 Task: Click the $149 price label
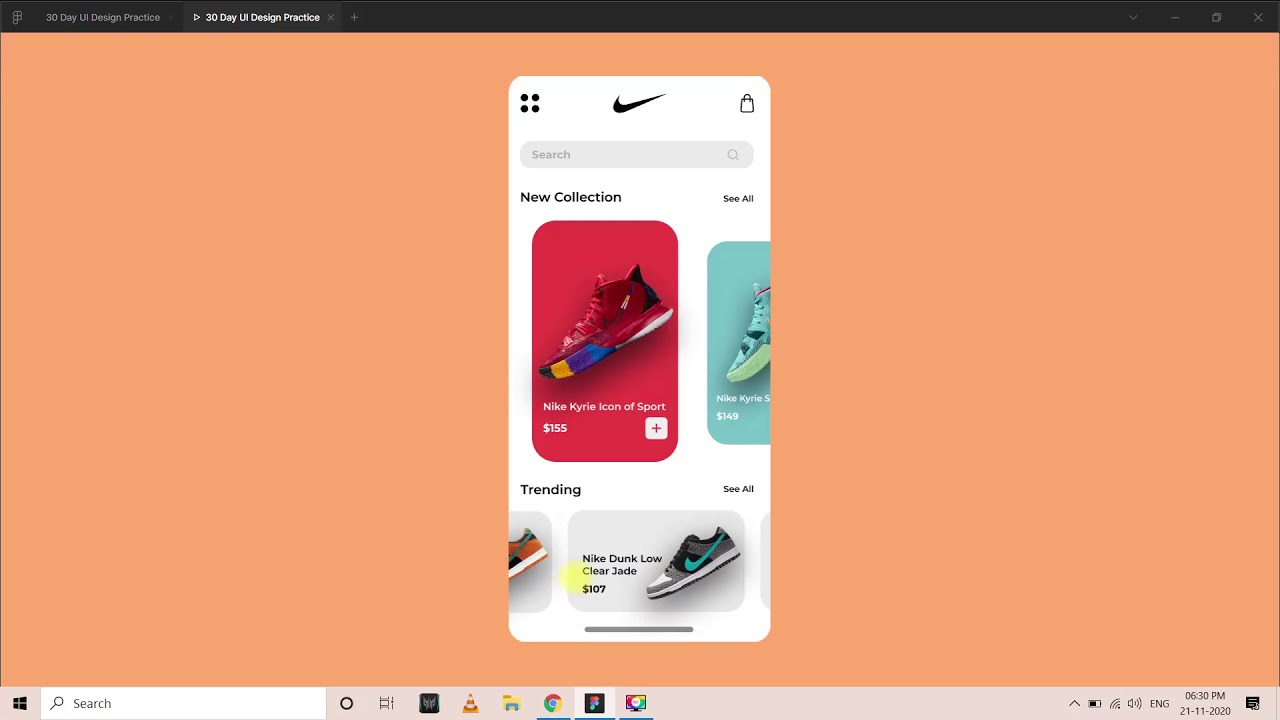coord(727,416)
